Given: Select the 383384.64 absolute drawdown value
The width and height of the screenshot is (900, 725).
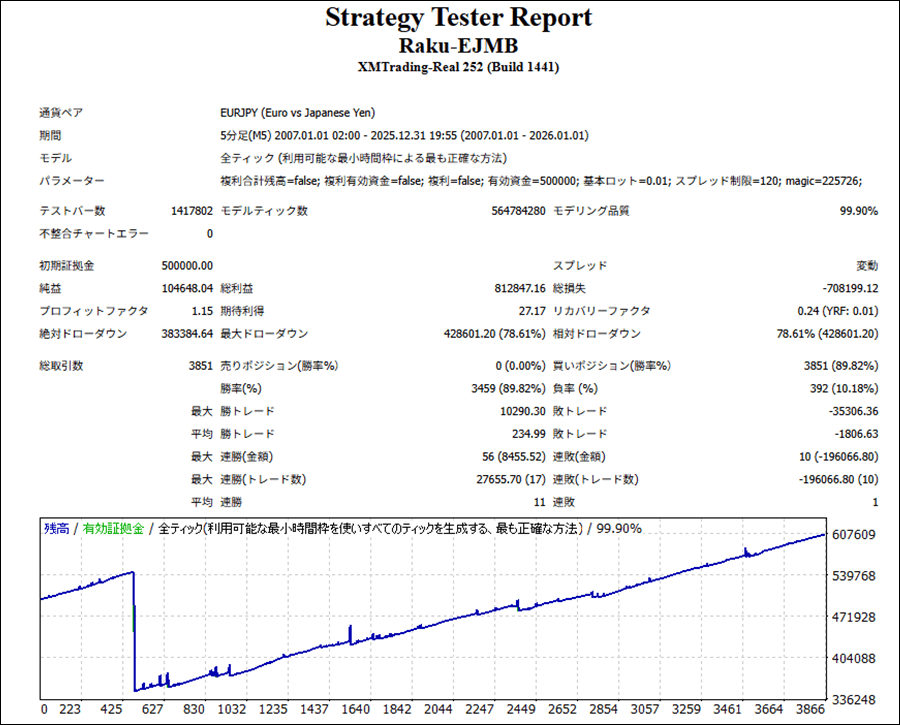Looking at the screenshot, I should tap(187, 334).
